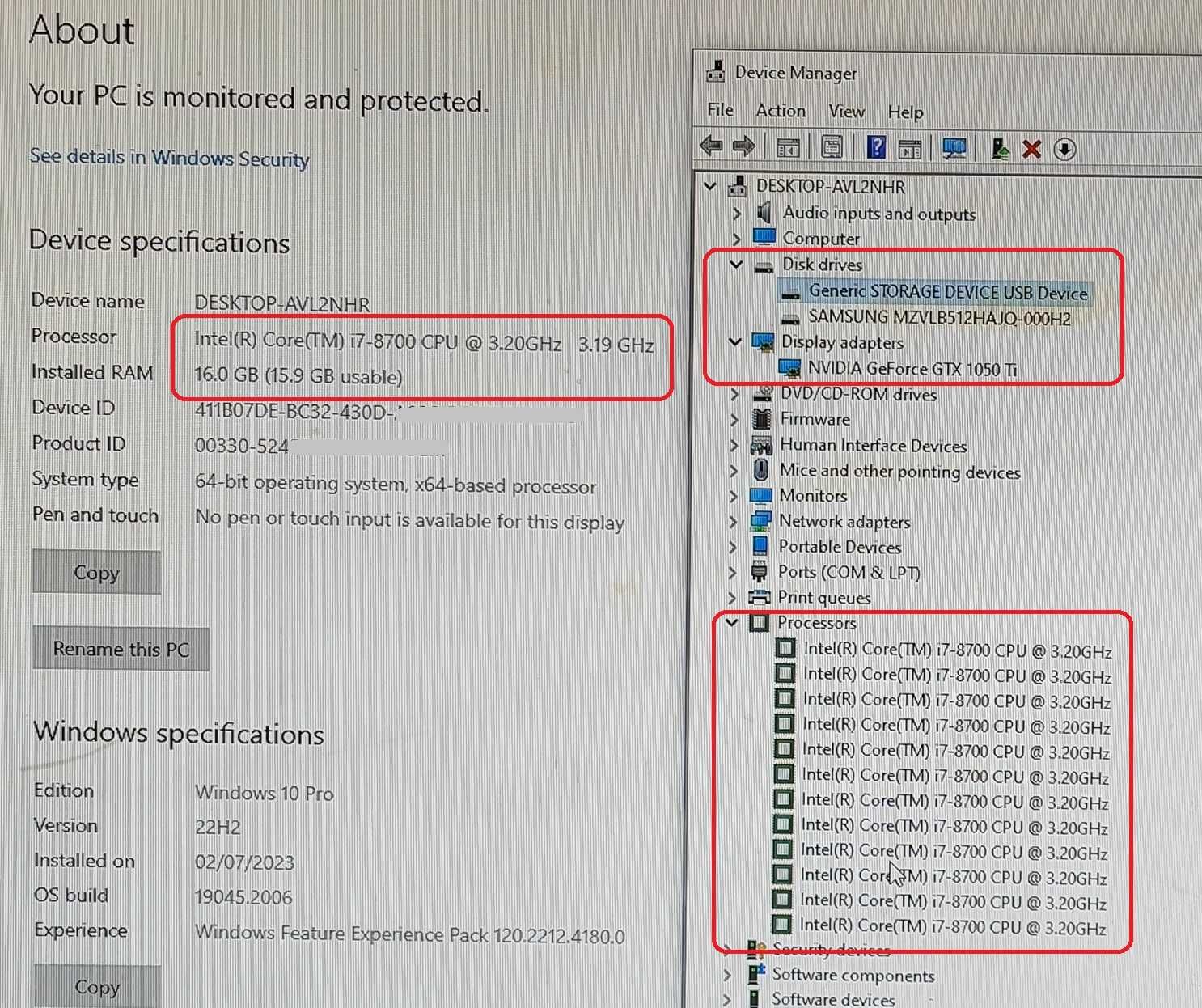Click the Human Interface Devices icon
The height and width of the screenshot is (1008, 1202).
[x=761, y=445]
